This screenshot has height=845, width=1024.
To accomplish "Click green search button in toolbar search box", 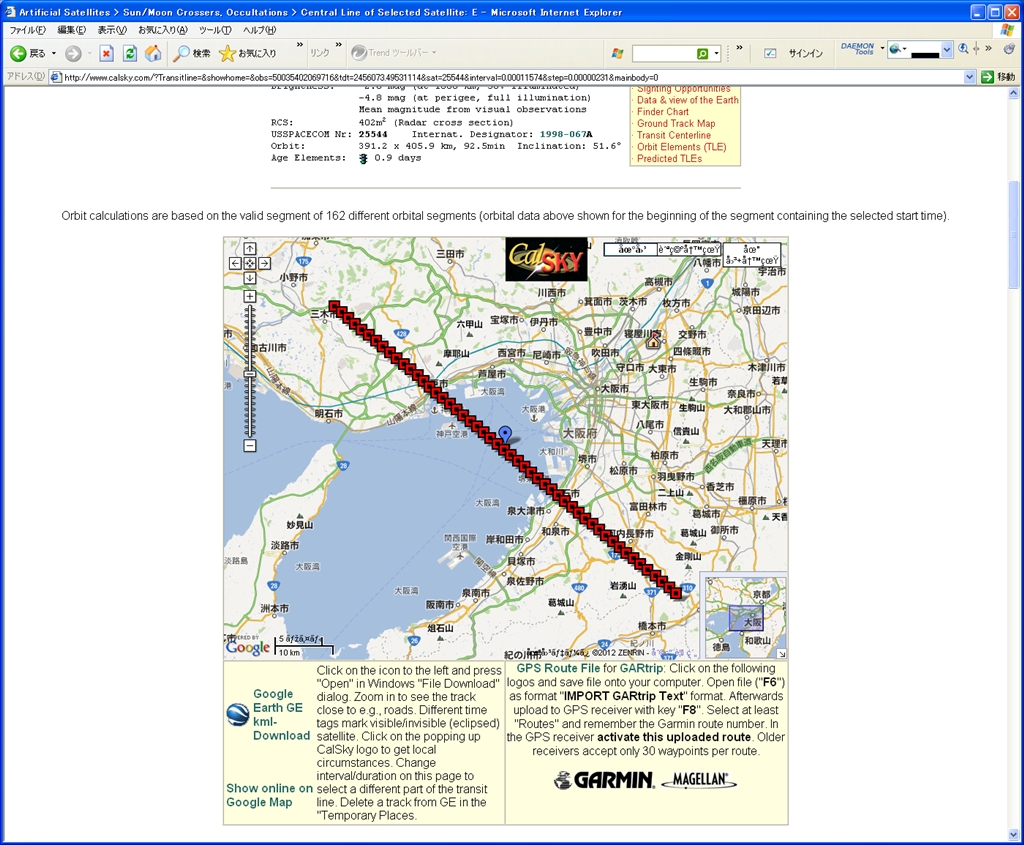I will coord(703,54).
